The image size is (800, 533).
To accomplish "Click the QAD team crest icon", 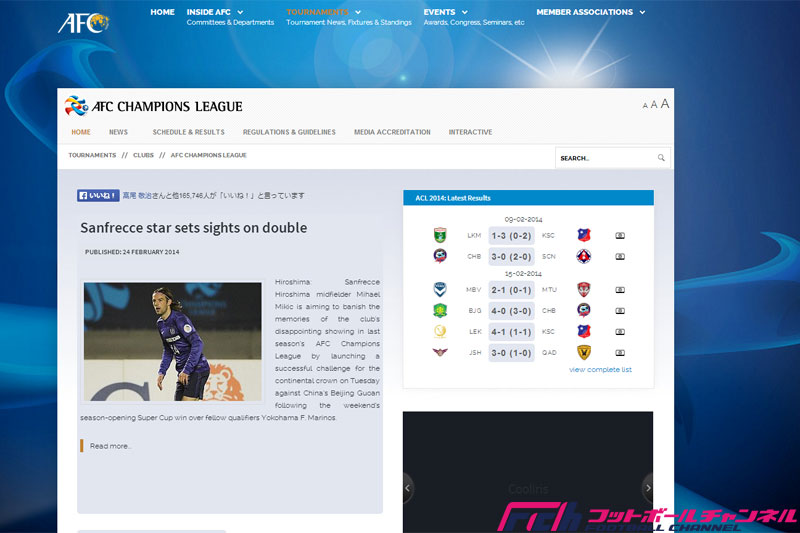I will pyautogui.click(x=584, y=352).
